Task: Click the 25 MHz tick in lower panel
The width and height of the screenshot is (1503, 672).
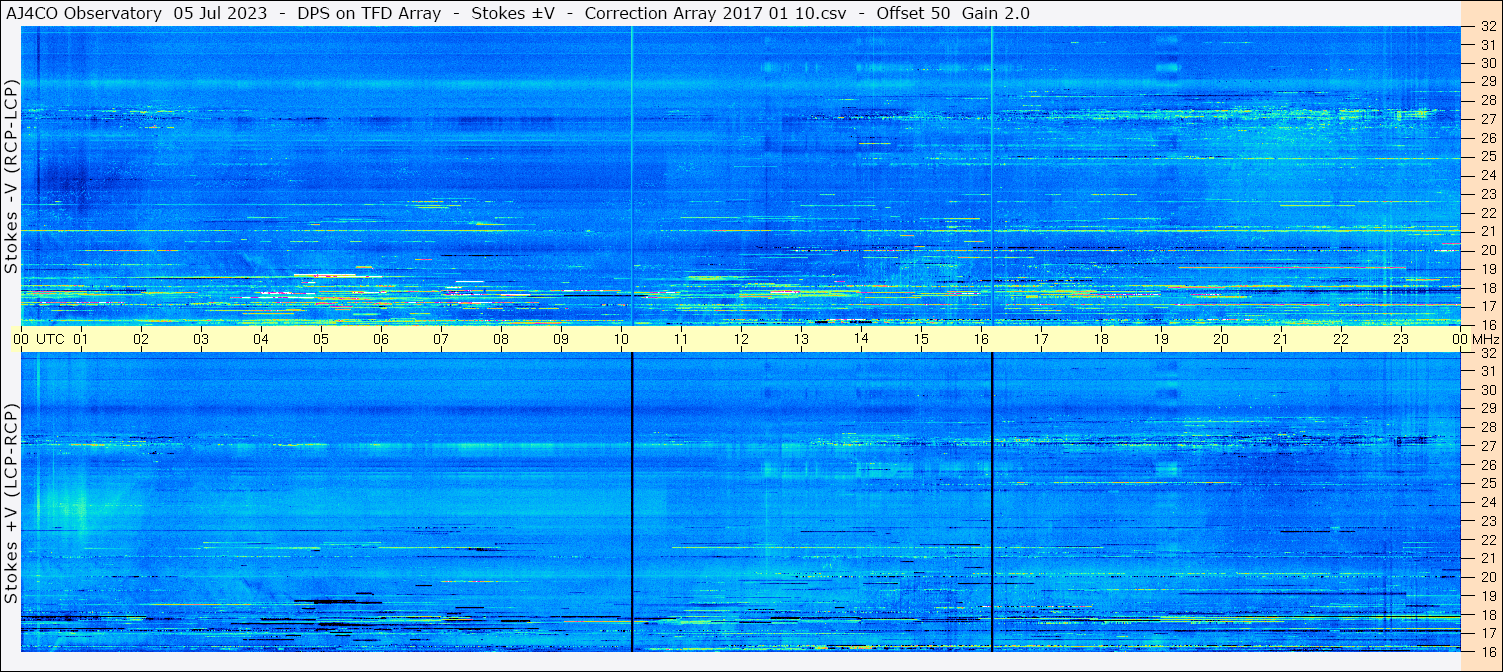Action: 1488,484
